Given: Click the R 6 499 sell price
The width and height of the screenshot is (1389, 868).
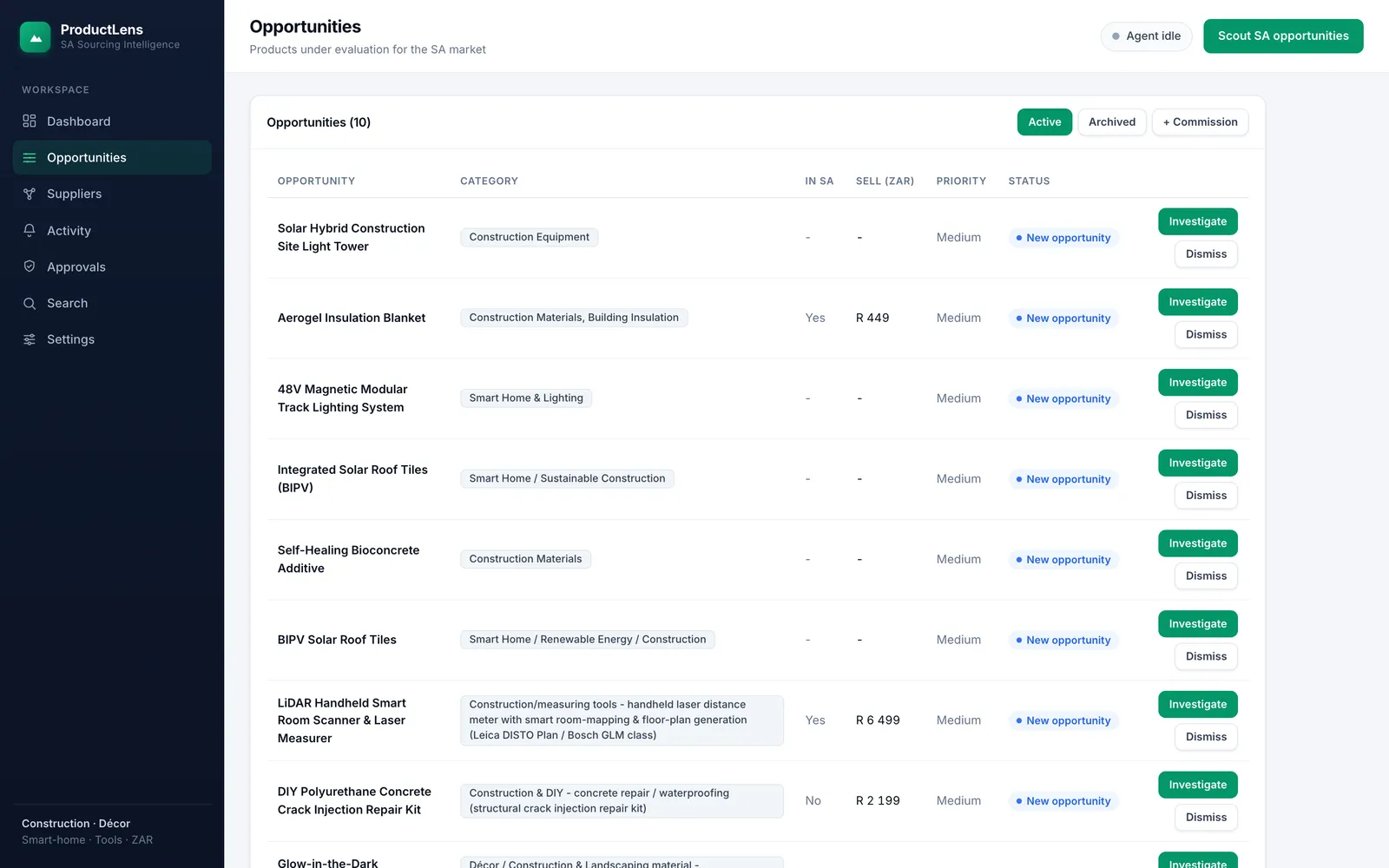Looking at the screenshot, I should pos(878,720).
